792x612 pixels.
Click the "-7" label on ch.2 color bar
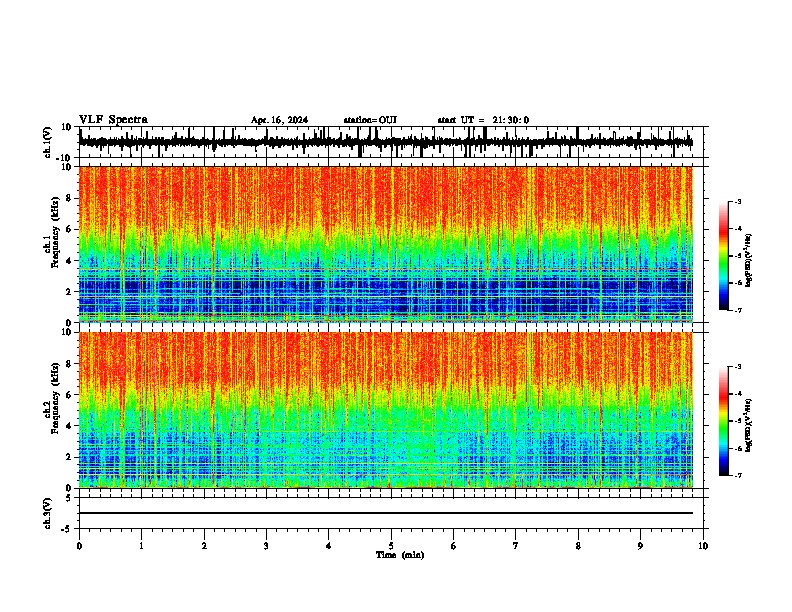tap(738, 475)
